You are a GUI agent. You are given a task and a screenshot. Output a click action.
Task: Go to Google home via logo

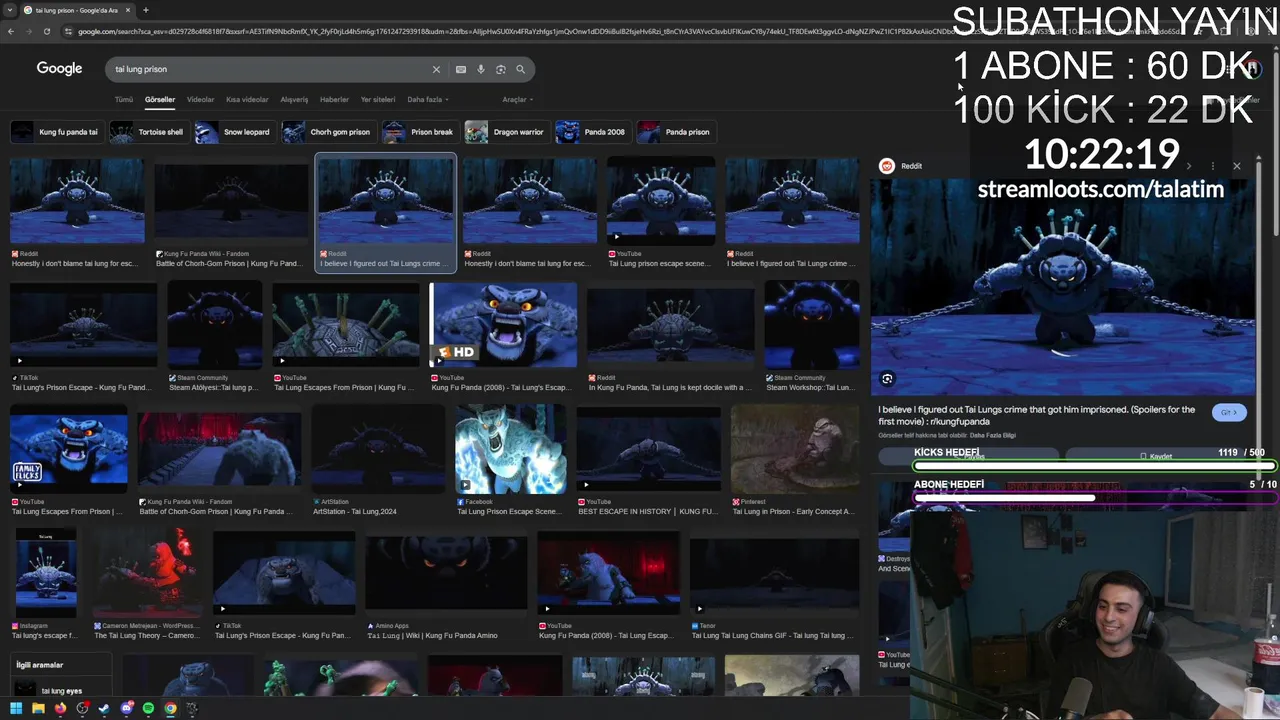[x=59, y=68]
